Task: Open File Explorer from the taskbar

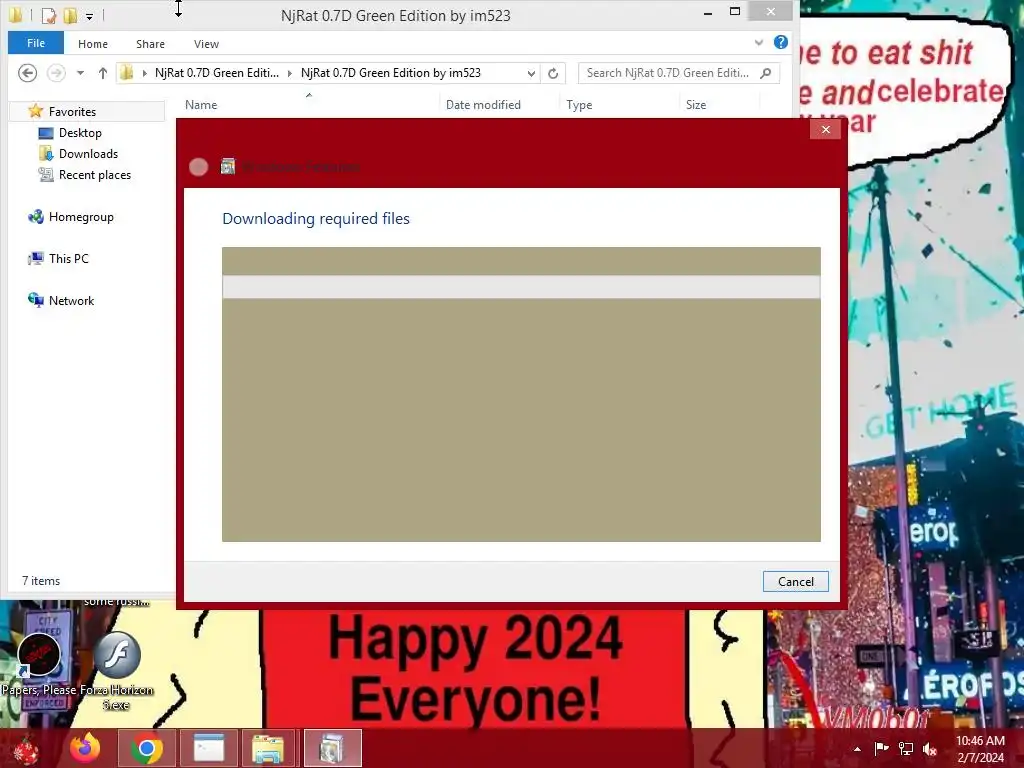Action: click(x=268, y=748)
